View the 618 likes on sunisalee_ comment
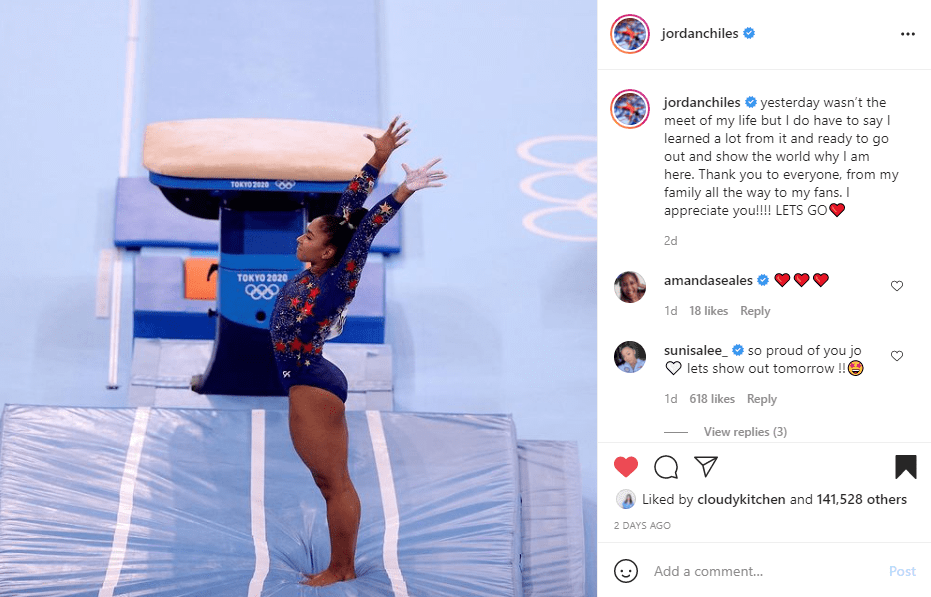Screen dimensions: 931x597 pyautogui.click(x=712, y=399)
